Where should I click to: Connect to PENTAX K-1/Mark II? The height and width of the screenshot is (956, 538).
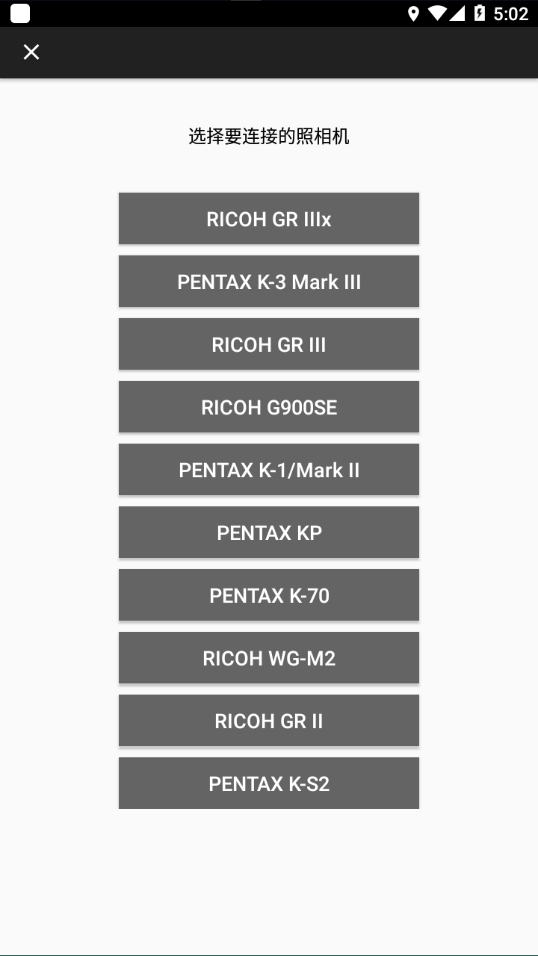(x=269, y=470)
